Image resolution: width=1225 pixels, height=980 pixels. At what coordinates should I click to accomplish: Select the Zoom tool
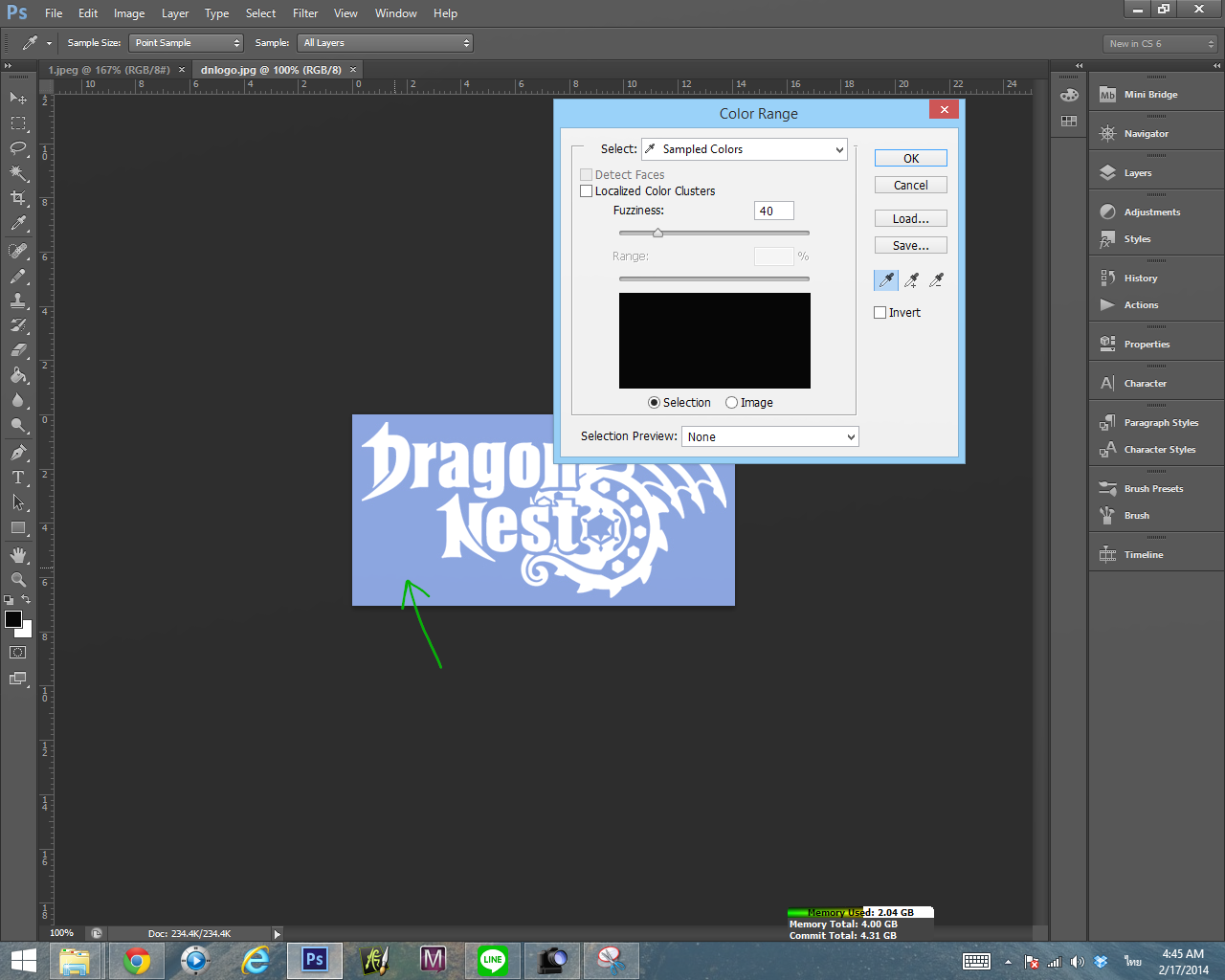(18, 580)
